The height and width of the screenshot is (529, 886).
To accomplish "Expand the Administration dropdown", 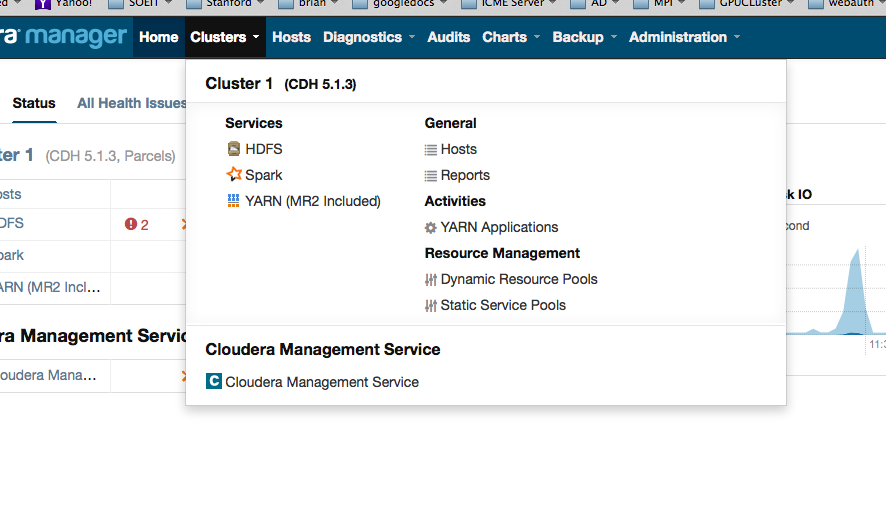I will (684, 37).
